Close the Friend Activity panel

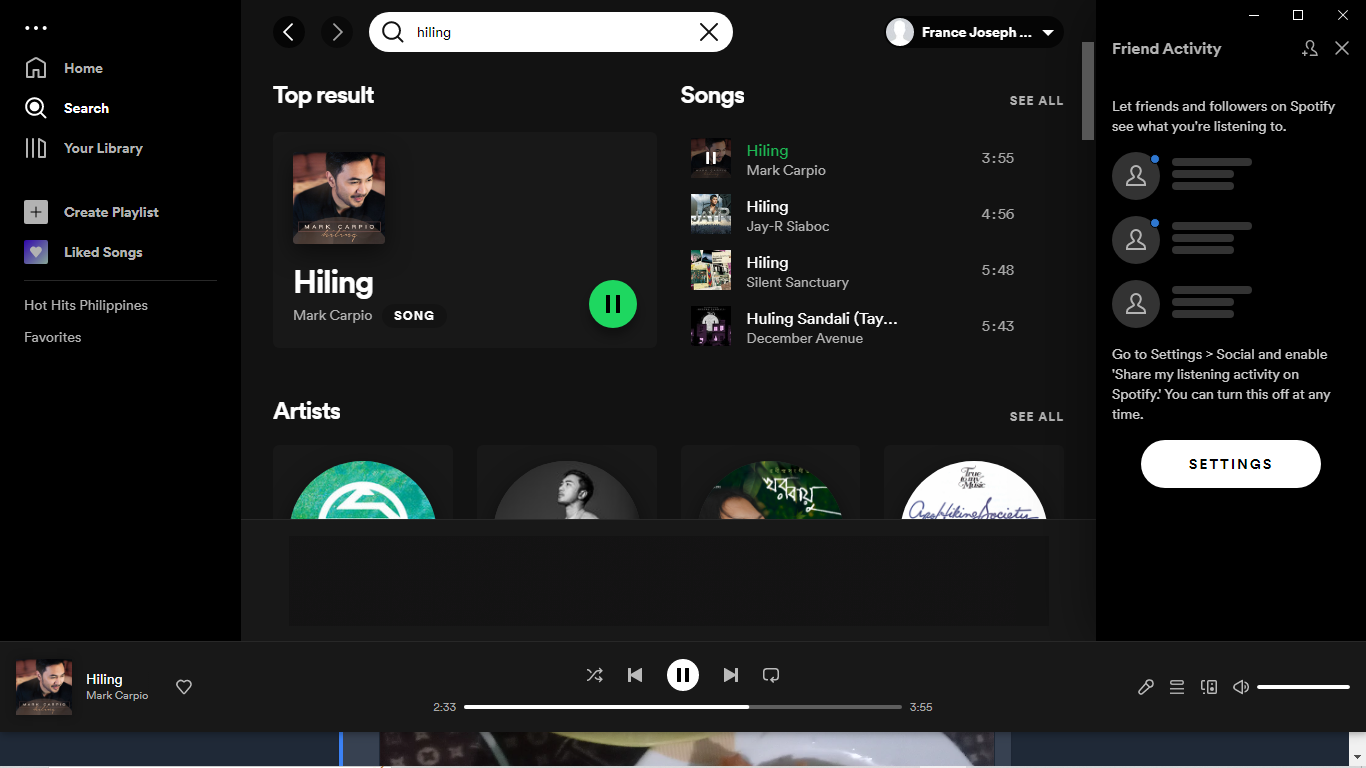(x=1342, y=48)
